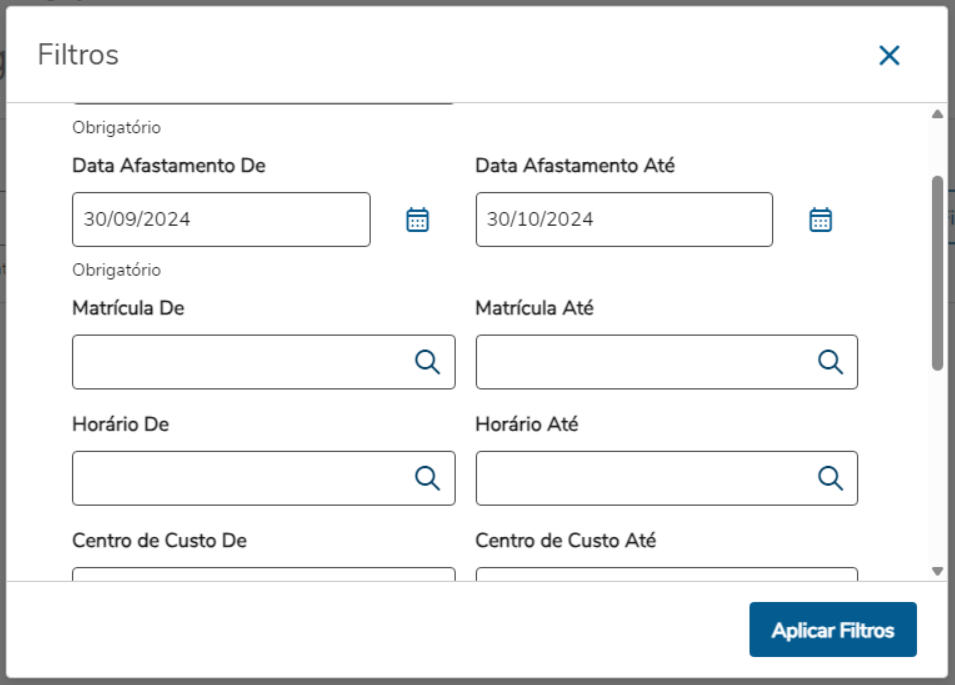Open the Matrícula De search lookup
Viewport: 955px width, 685px height.
pyautogui.click(x=429, y=362)
